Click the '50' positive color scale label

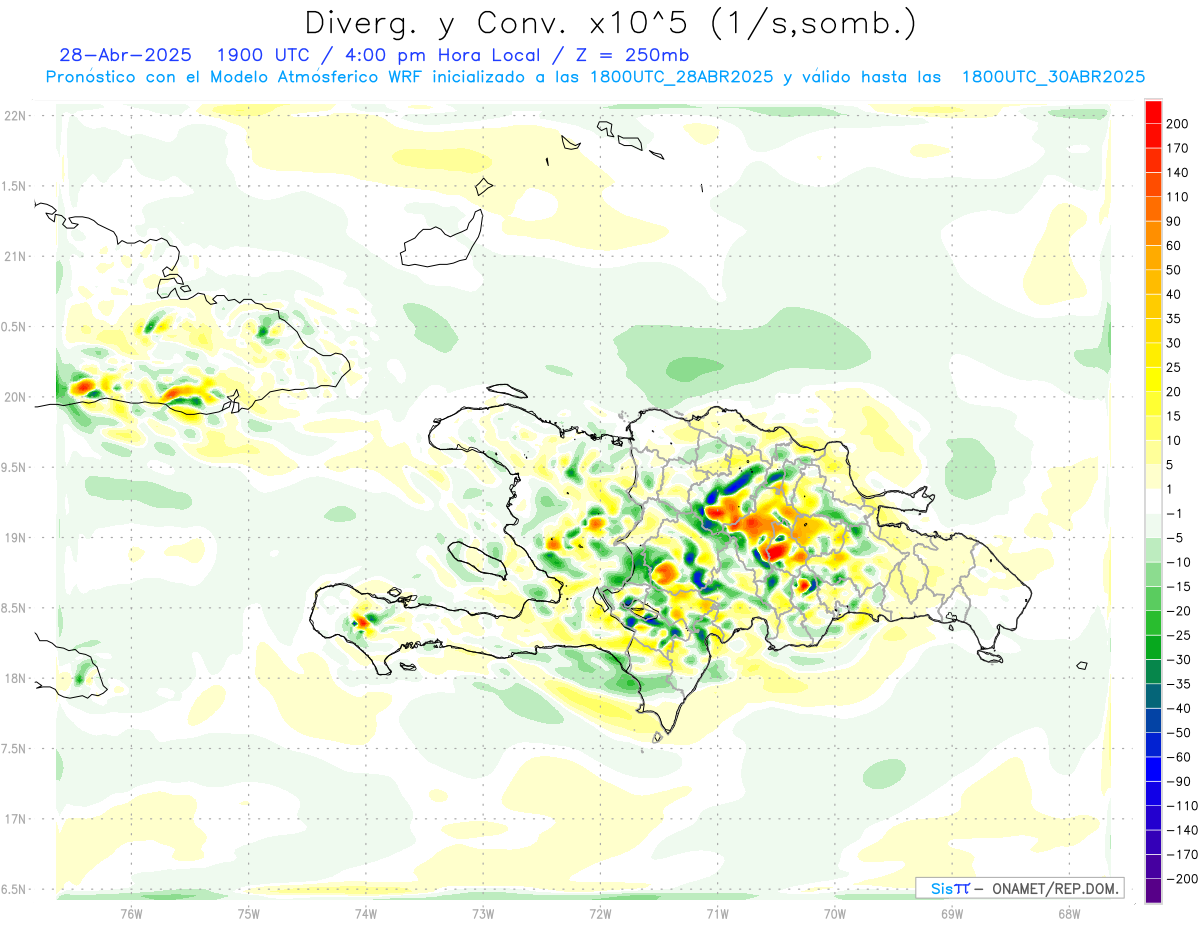[1174, 270]
